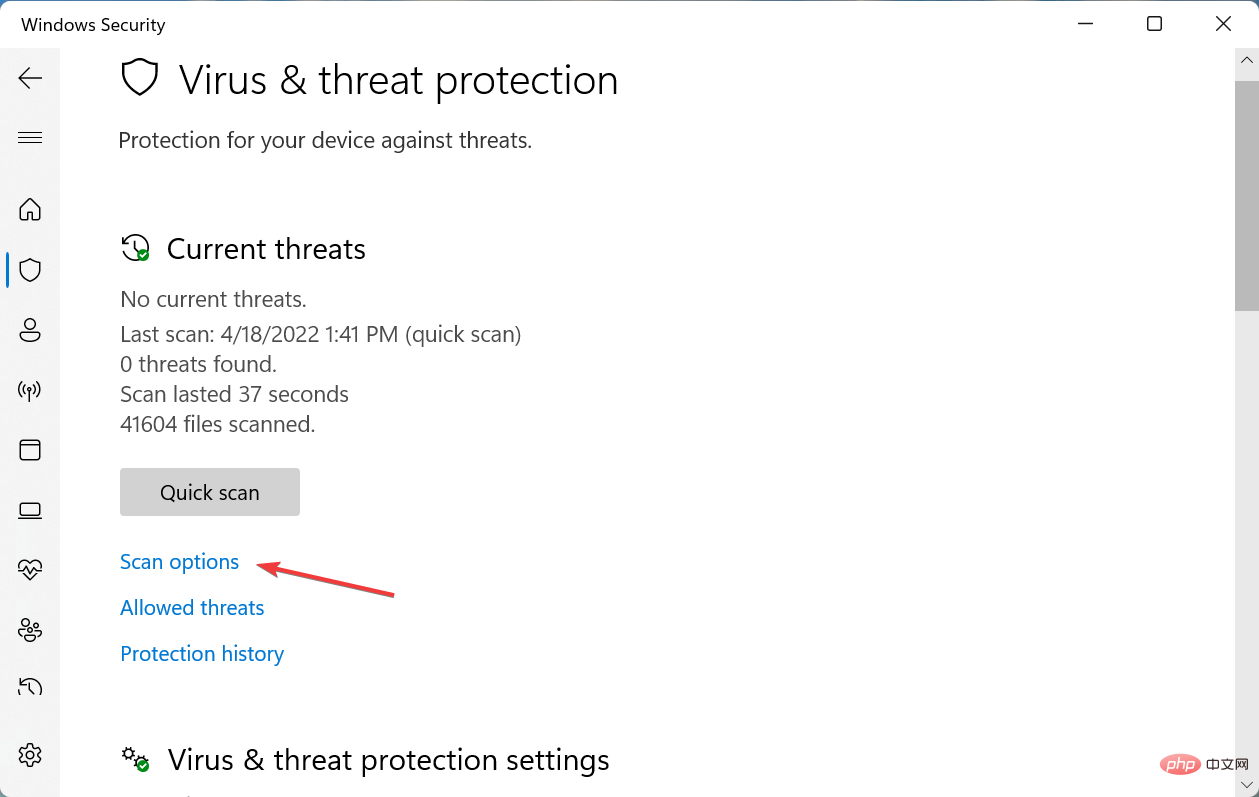Click the scrollbar down arrow
The width and height of the screenshot is (1259, 797).
[1246, 786]
